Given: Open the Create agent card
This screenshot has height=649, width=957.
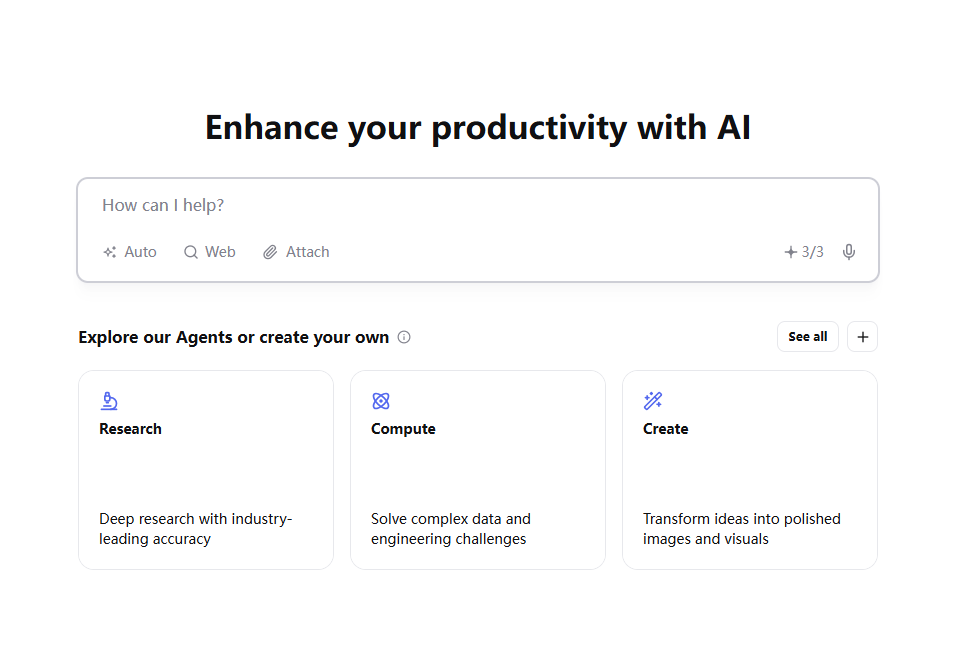Looking at the screenshot, I should 749,469.
